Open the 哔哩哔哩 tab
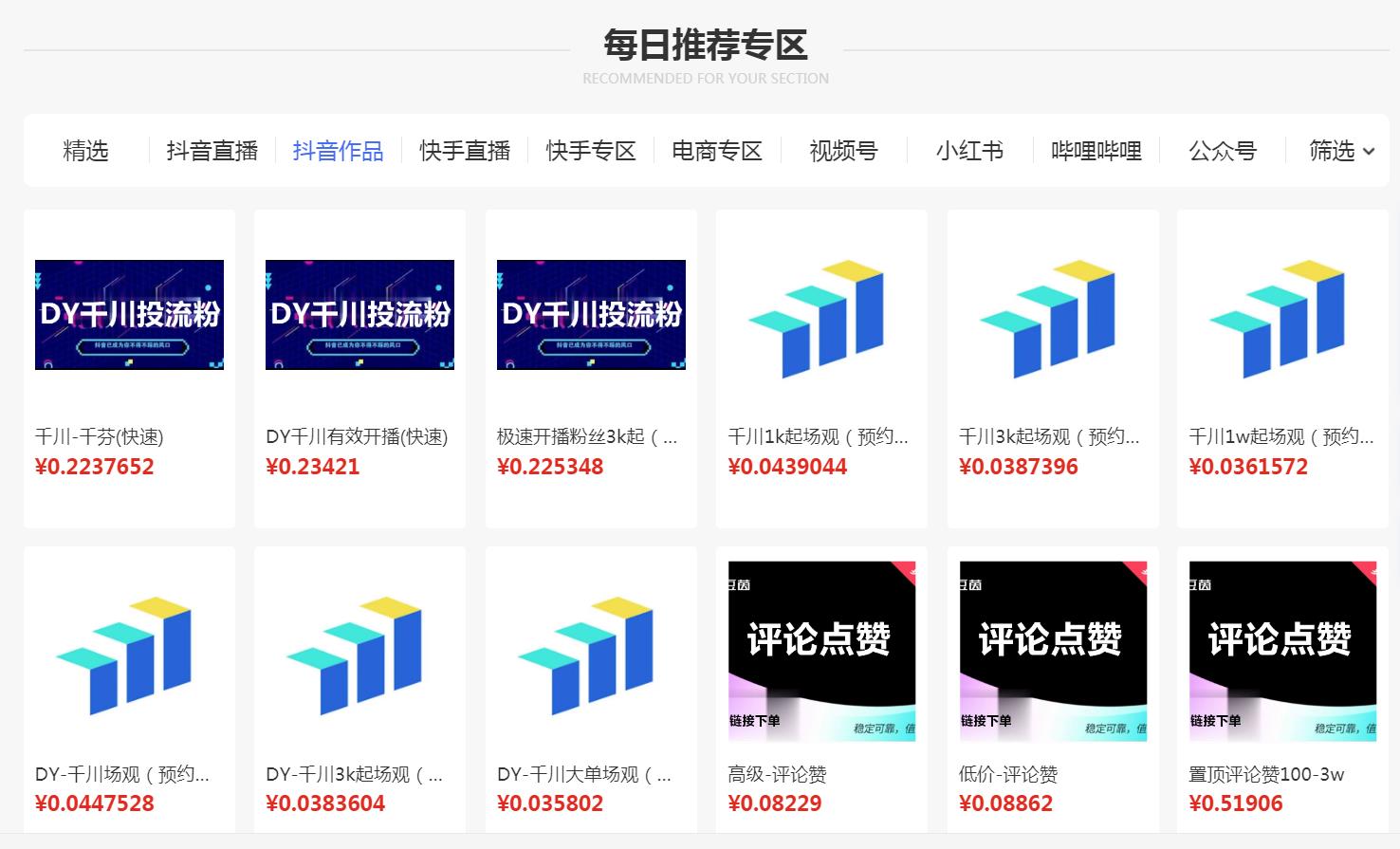Image resolution: width=1400 pixels, height=849 pixels. click(x=1096, y=150)
